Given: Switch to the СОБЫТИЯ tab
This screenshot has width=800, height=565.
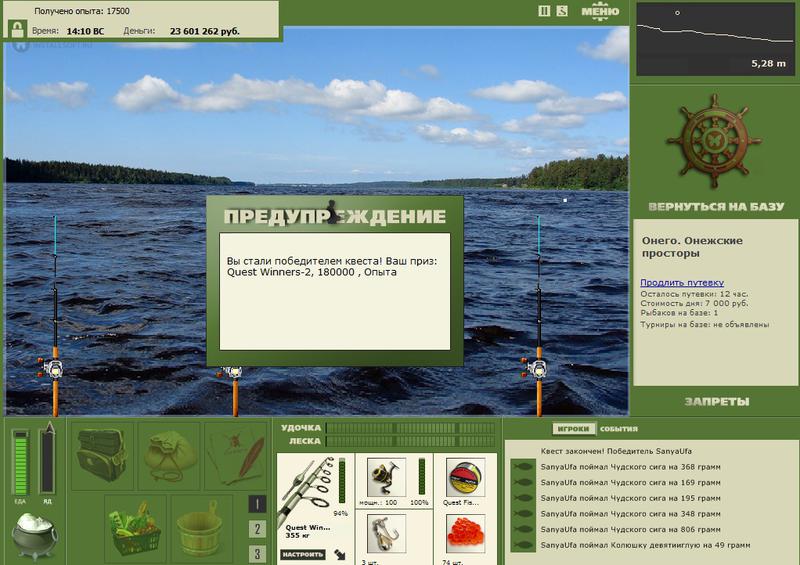Looking at the screenshot, I should pos(618,429).
